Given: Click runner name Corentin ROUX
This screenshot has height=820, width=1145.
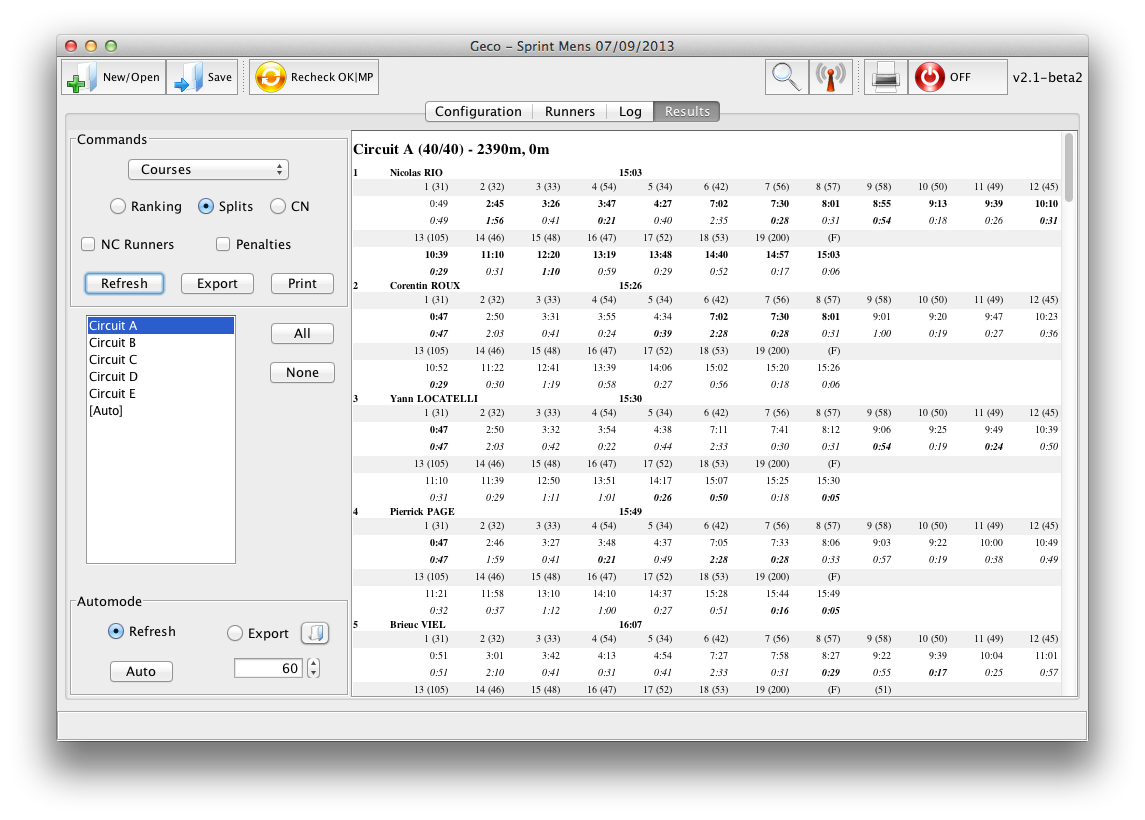Looking at the screenshot, I should point(425,286).
